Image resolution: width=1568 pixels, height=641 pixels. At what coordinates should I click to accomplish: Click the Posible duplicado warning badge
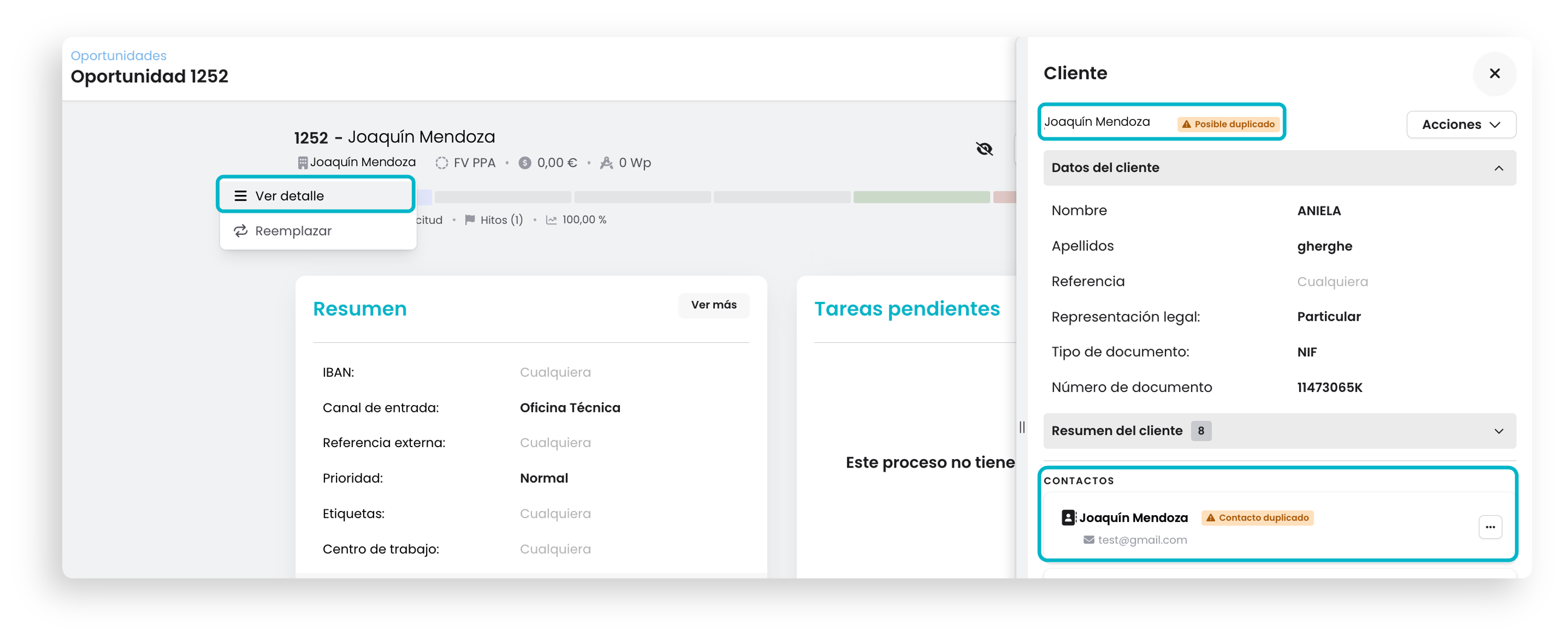[1228, 124]
